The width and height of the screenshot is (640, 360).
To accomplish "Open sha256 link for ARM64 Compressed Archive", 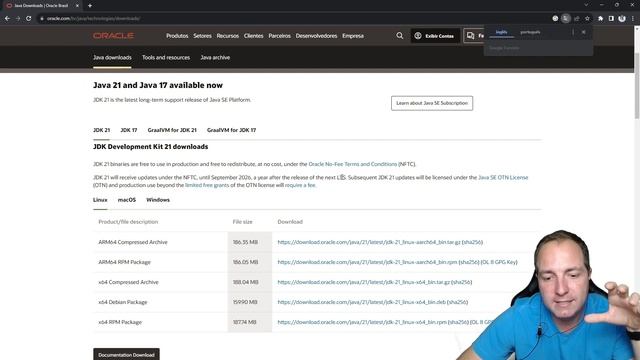I will tap(472, 242).
